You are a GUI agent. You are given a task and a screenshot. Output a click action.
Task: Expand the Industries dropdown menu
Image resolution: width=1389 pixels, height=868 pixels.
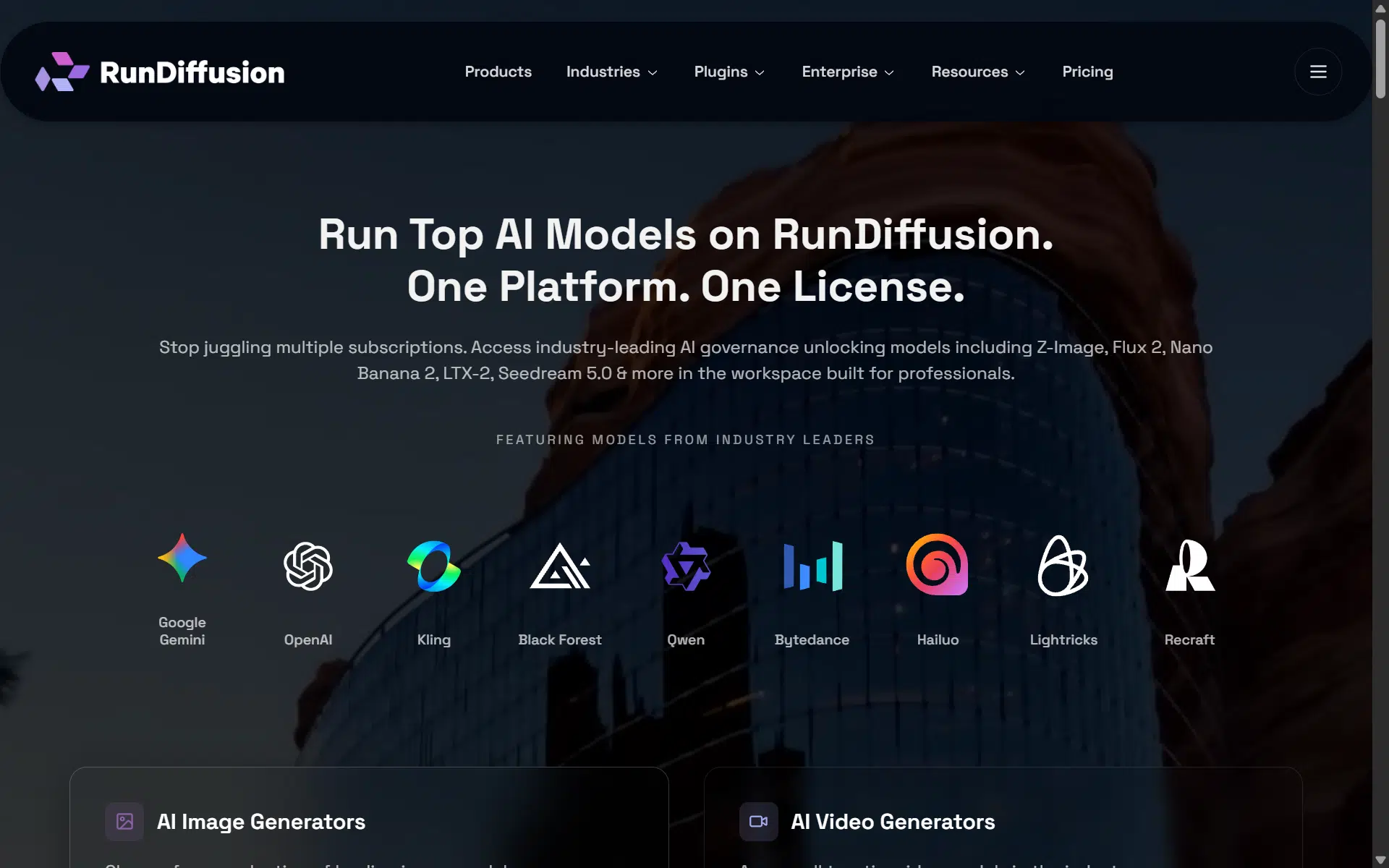(612, 72)
